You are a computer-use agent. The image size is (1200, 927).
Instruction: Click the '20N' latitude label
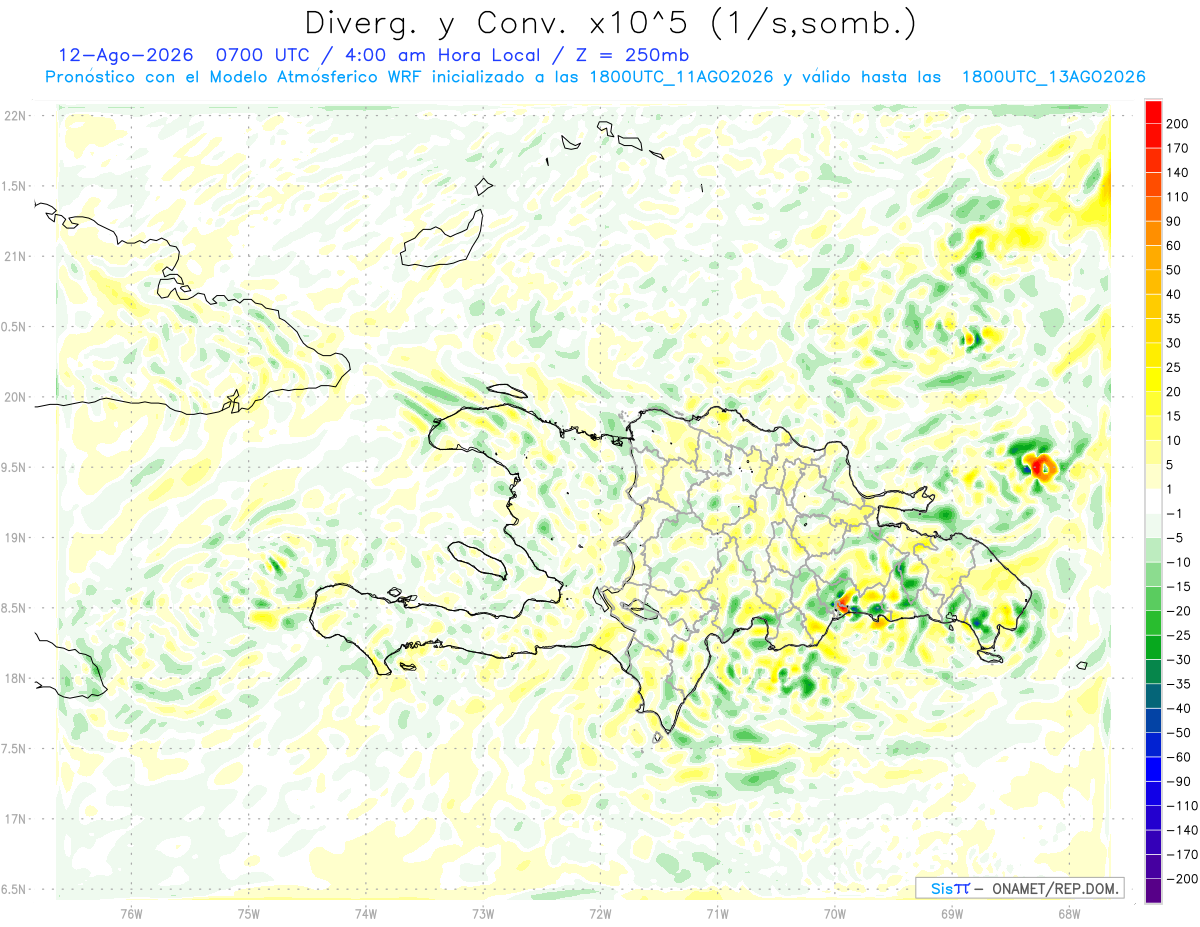pyautogui.click(x=15, y=397)
